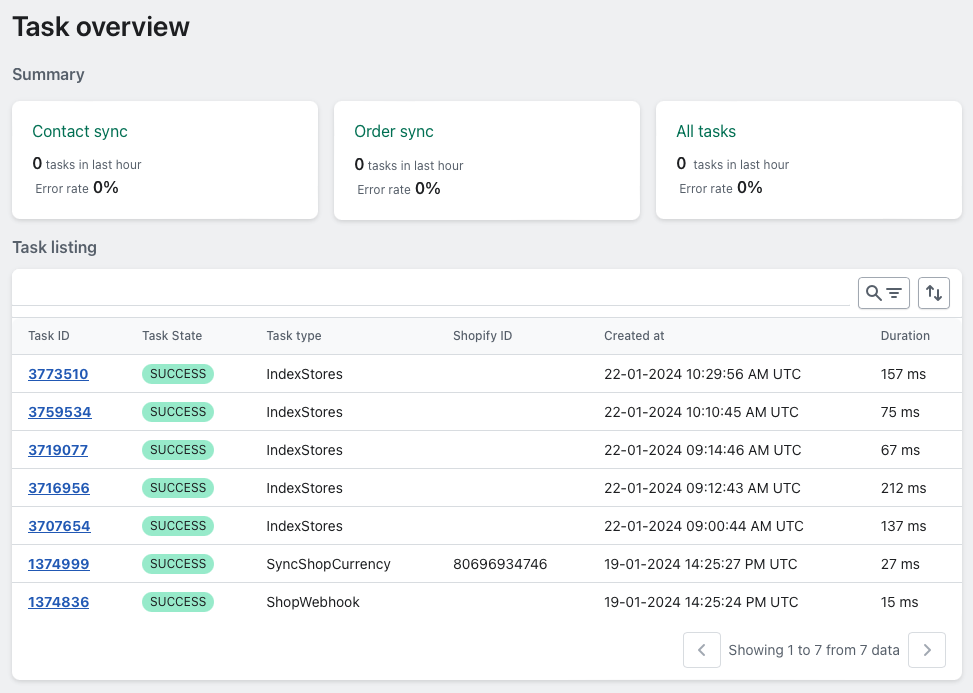Screen dimensions: 973x693
Task: Click the Task State column header
Action: point(172,336)
